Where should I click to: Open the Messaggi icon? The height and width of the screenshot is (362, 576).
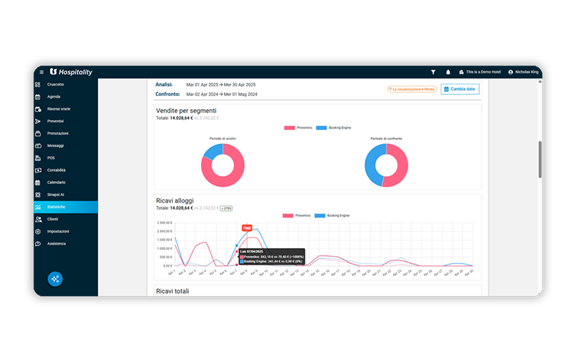click(x=38, y=146)
